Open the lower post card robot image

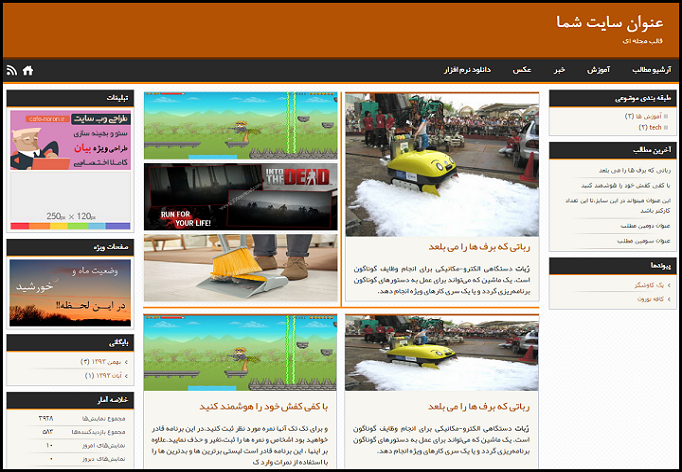click(441, 353)
